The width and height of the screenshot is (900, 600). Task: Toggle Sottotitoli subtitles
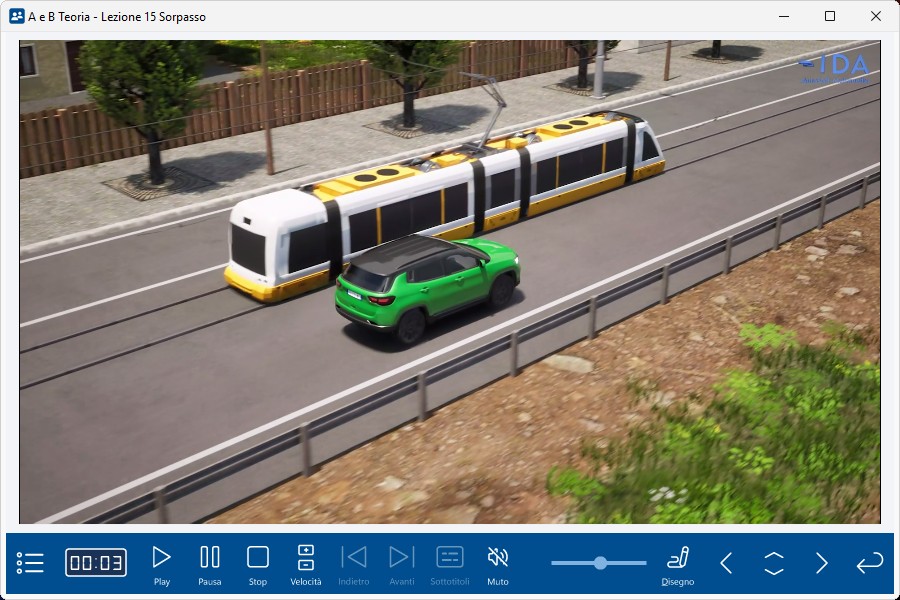click(x=450, y=564)
